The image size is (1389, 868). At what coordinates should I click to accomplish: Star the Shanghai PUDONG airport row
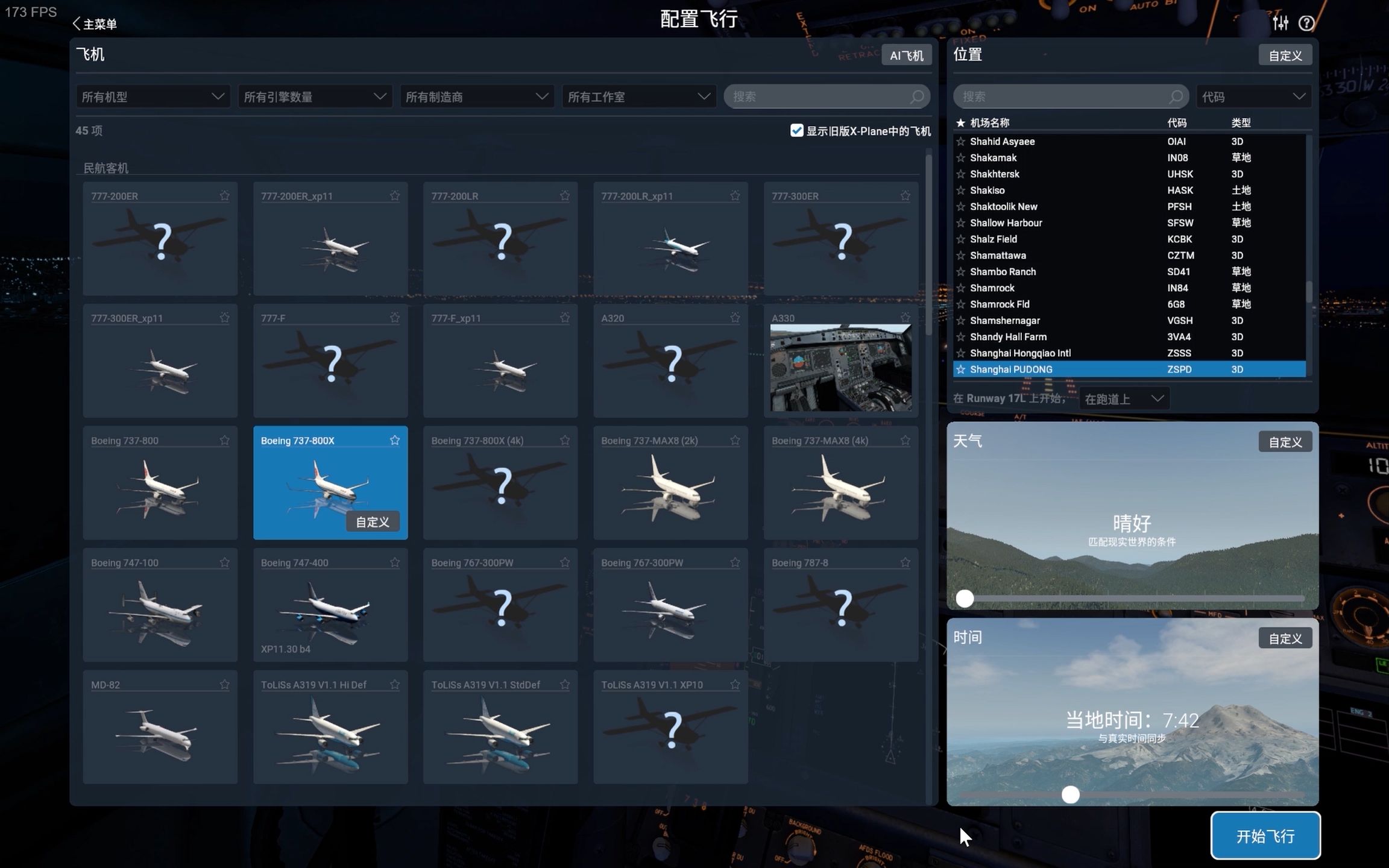coord(961,369)
